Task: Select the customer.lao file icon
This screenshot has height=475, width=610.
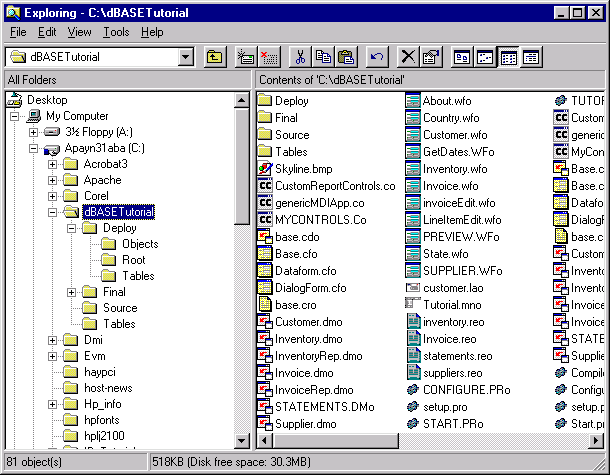Action: pos(413,288)
